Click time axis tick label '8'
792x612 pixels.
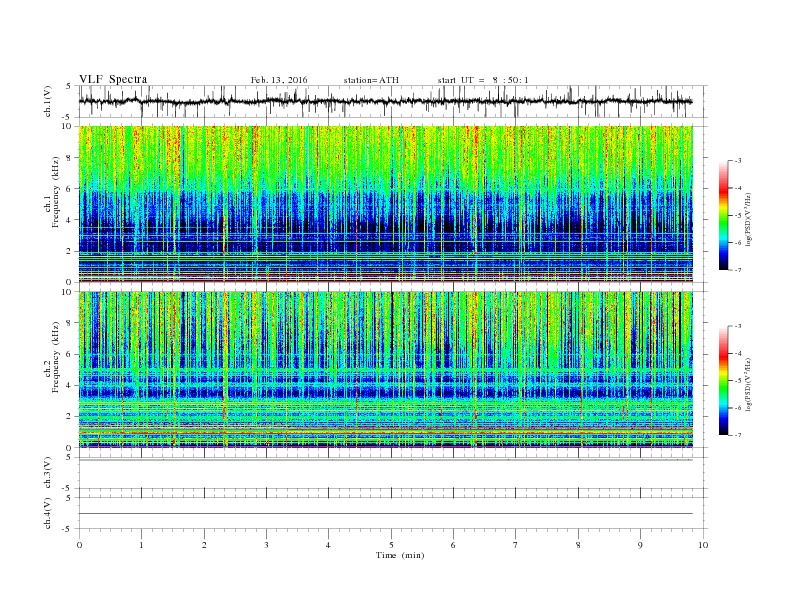click(578, 545)
